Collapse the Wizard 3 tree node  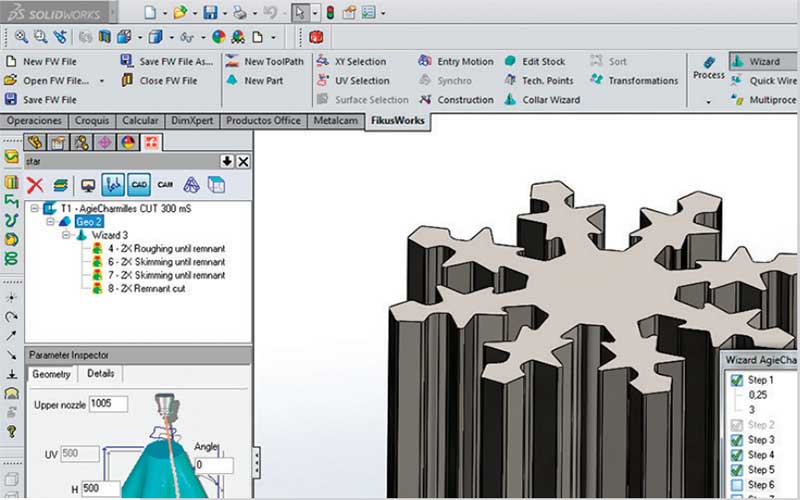(x=66, y=235)
